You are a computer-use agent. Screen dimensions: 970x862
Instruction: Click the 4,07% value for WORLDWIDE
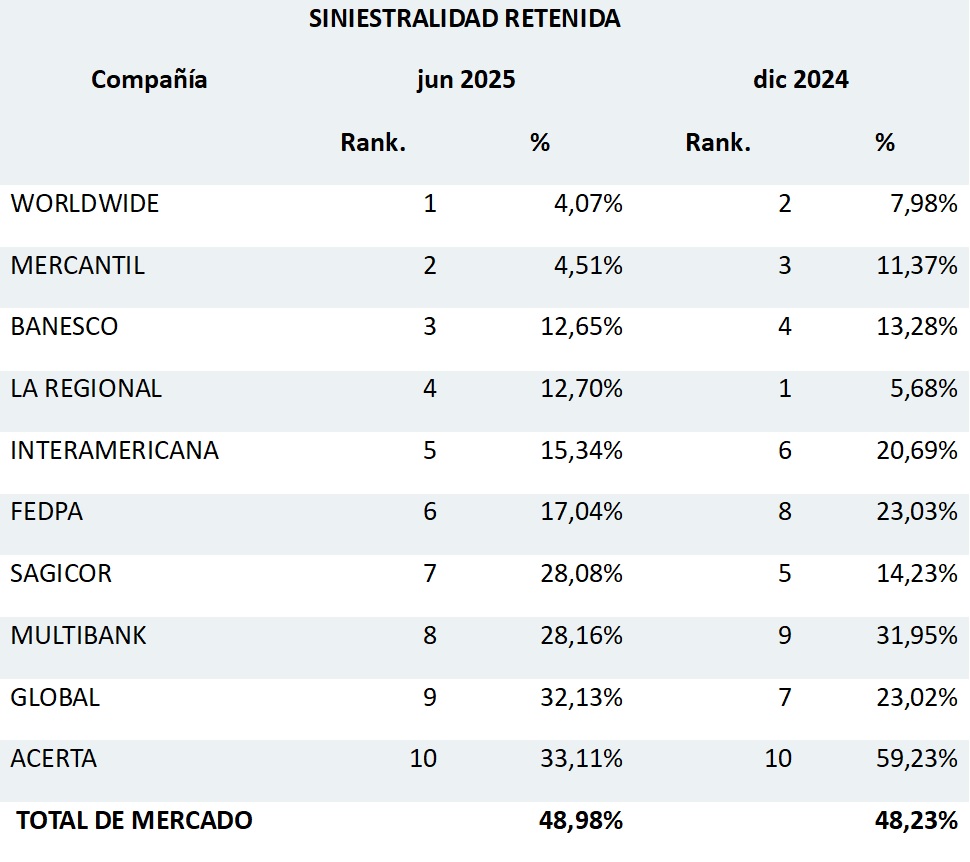click(588, 204)
